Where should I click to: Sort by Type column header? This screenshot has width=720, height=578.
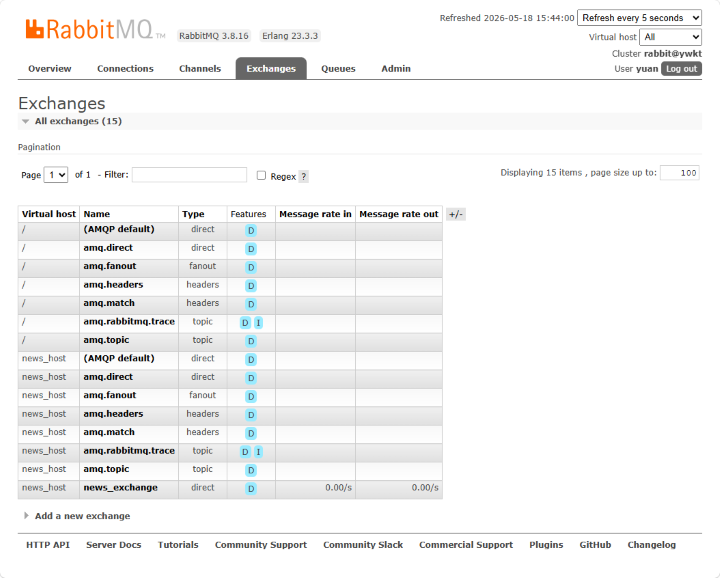(x=193, y=214)
